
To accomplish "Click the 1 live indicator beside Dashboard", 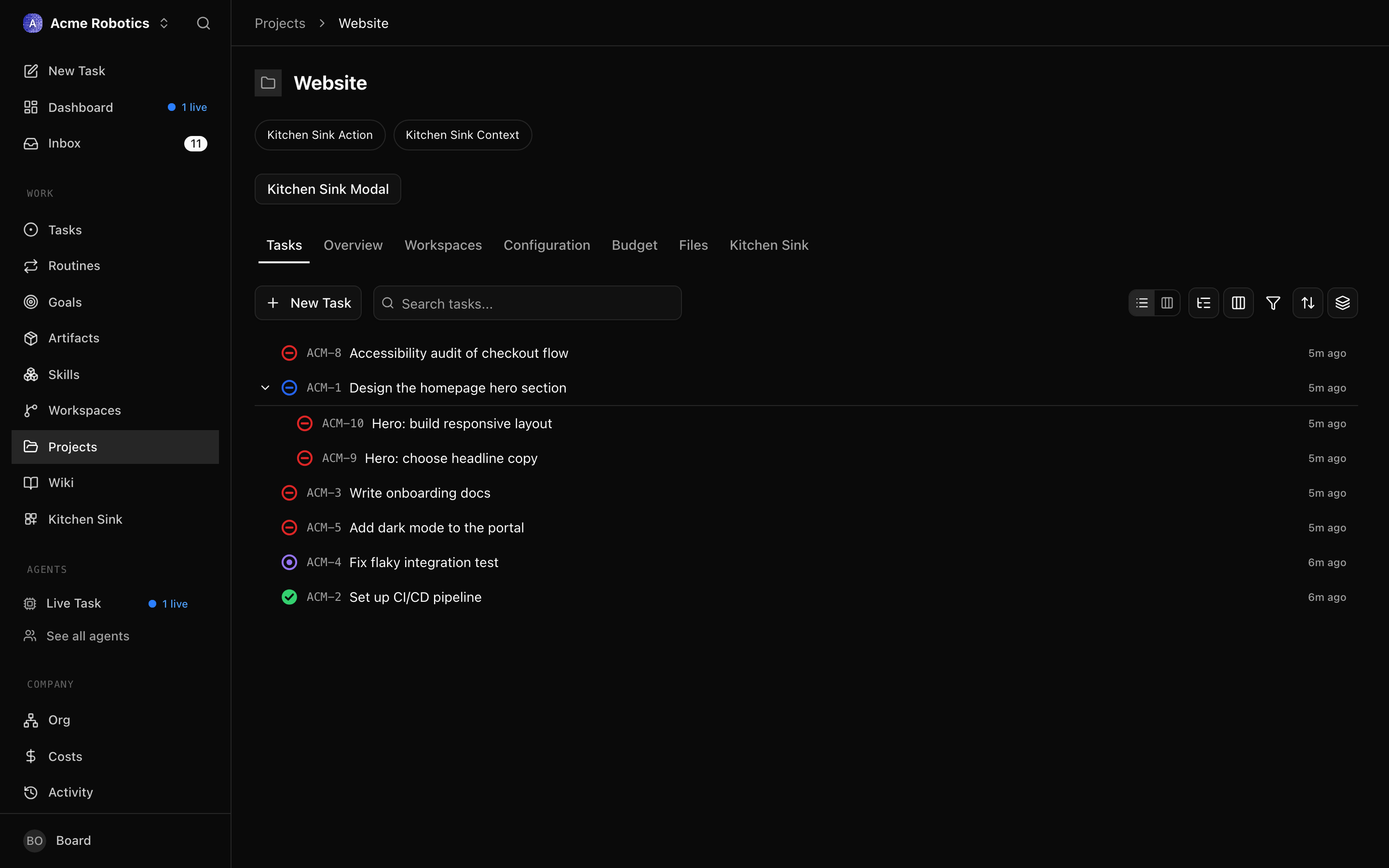I will click(187, 108).
